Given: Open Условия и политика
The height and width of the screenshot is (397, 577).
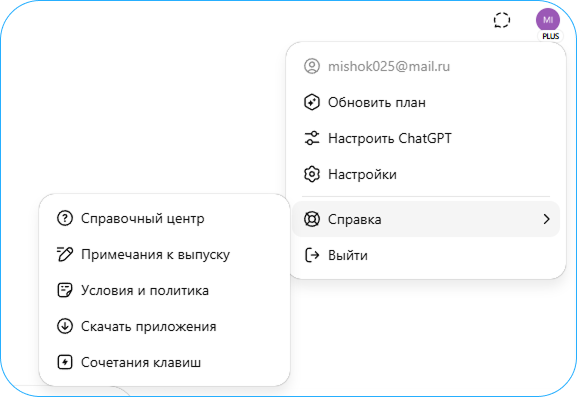Looking at the screenshot, I should pos(164,290).
